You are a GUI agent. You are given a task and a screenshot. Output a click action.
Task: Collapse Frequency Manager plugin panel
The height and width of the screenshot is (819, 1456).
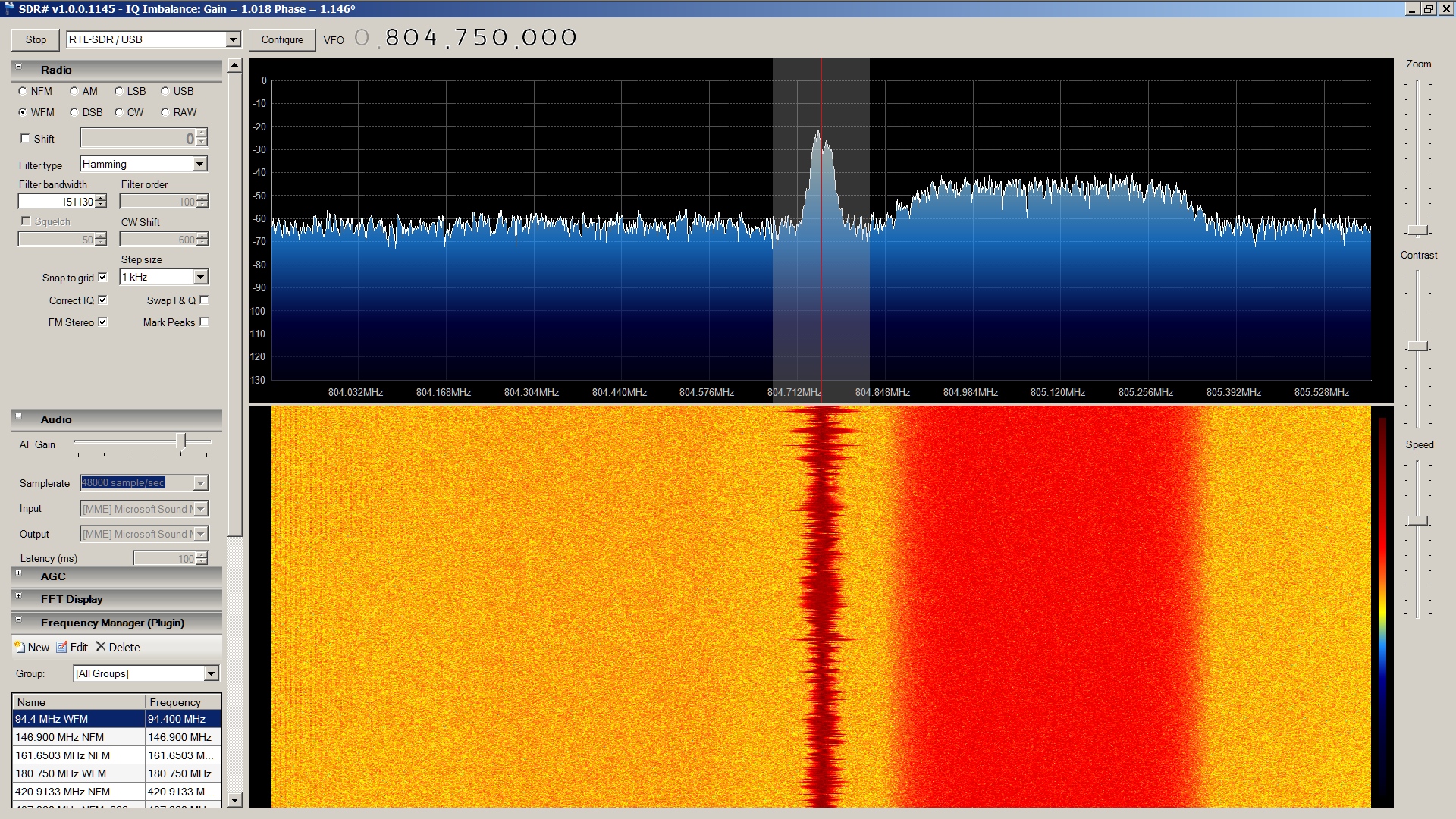coord(19,620)
